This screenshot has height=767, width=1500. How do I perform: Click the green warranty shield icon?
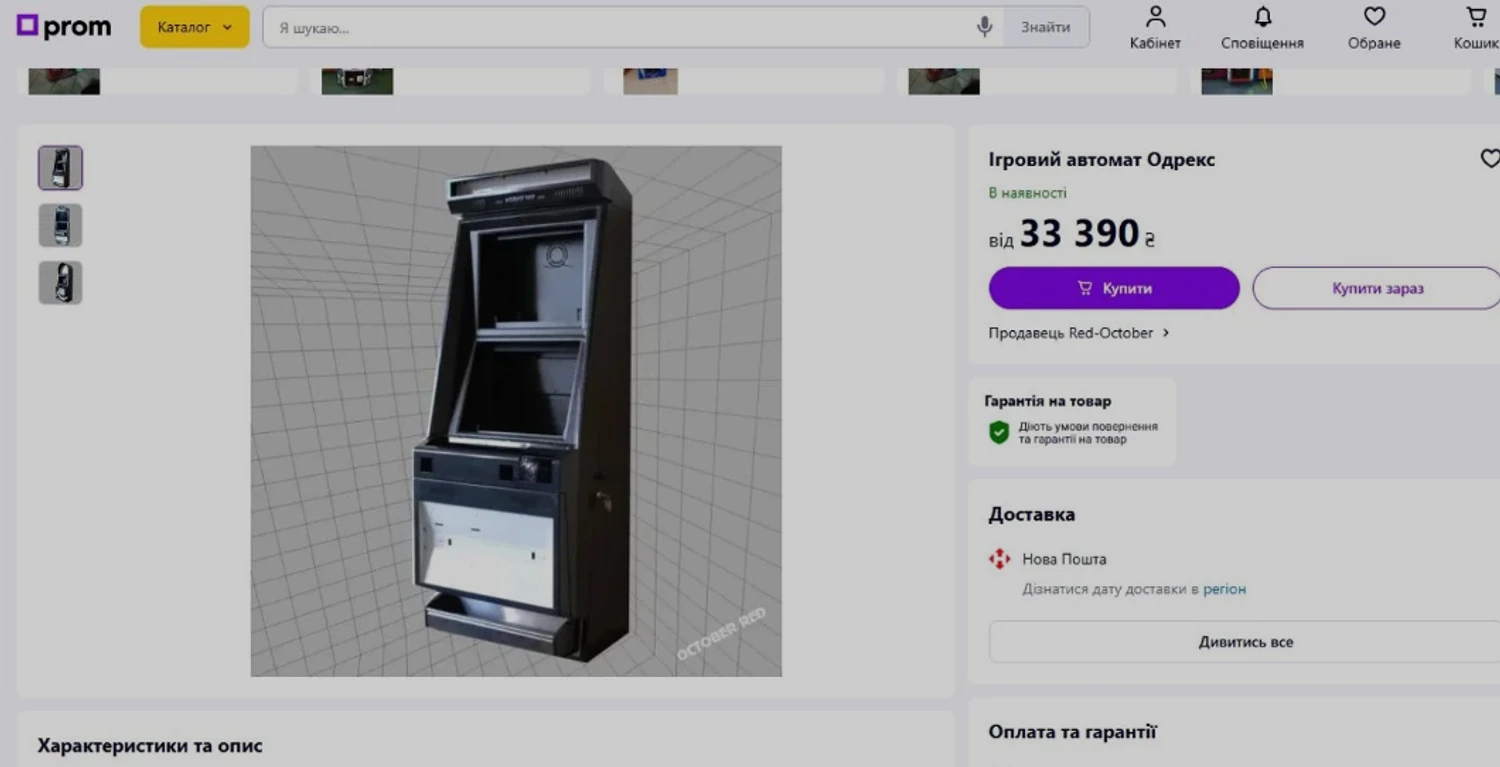pyautogui.click(x=999, y=432)
